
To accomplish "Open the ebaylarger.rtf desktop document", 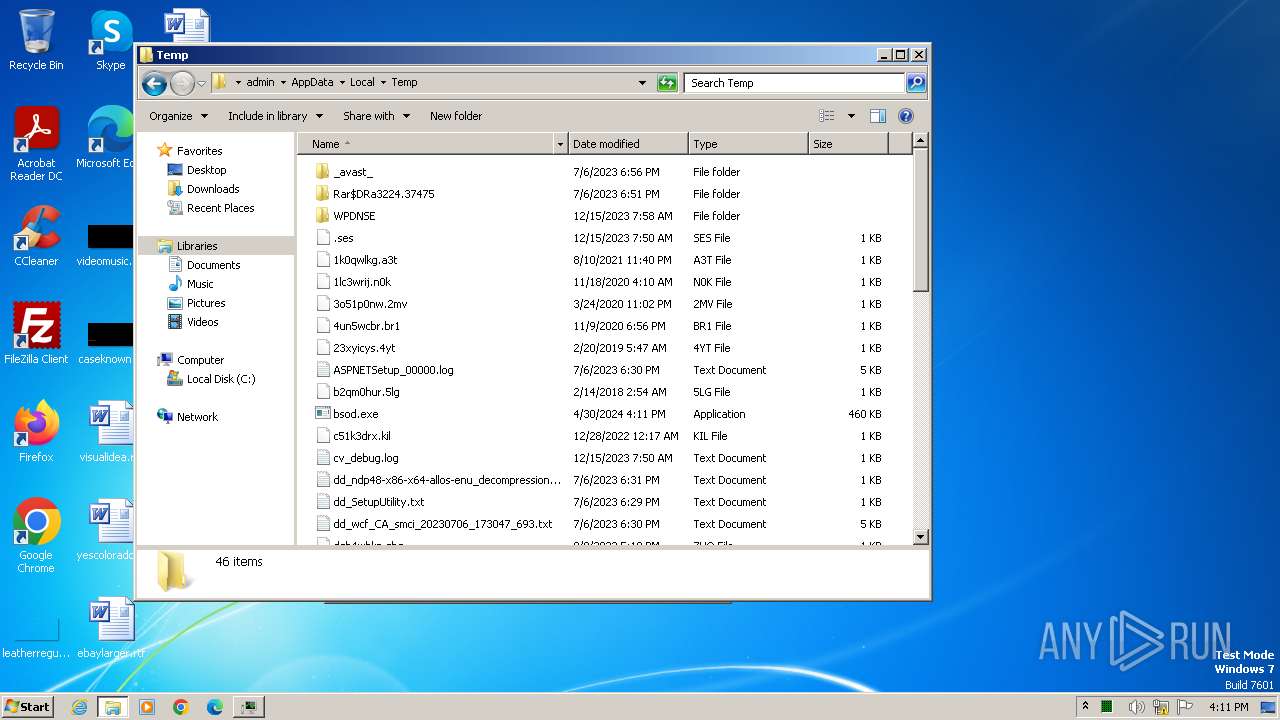I will coord(110,629).
